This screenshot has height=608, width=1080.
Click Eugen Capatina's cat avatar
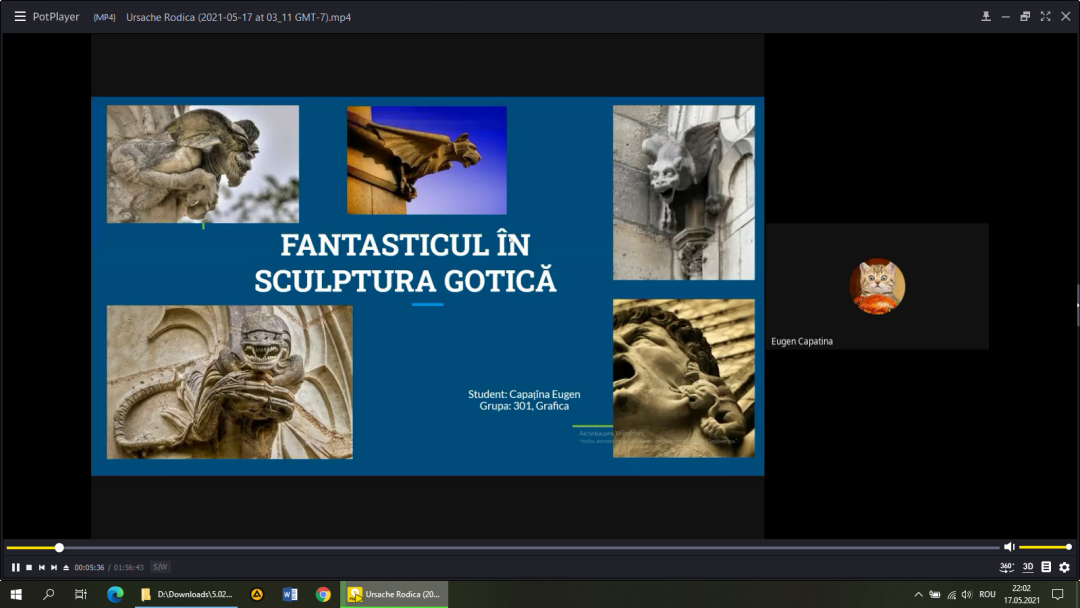pyautogui.click(x=877, y=286)
